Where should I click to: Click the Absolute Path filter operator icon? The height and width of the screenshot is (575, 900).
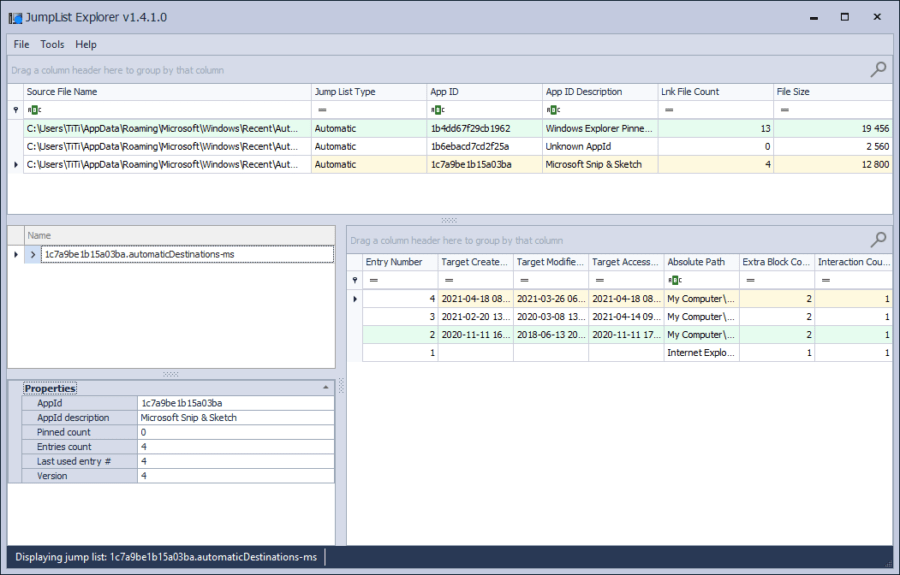tap(675, 280)
